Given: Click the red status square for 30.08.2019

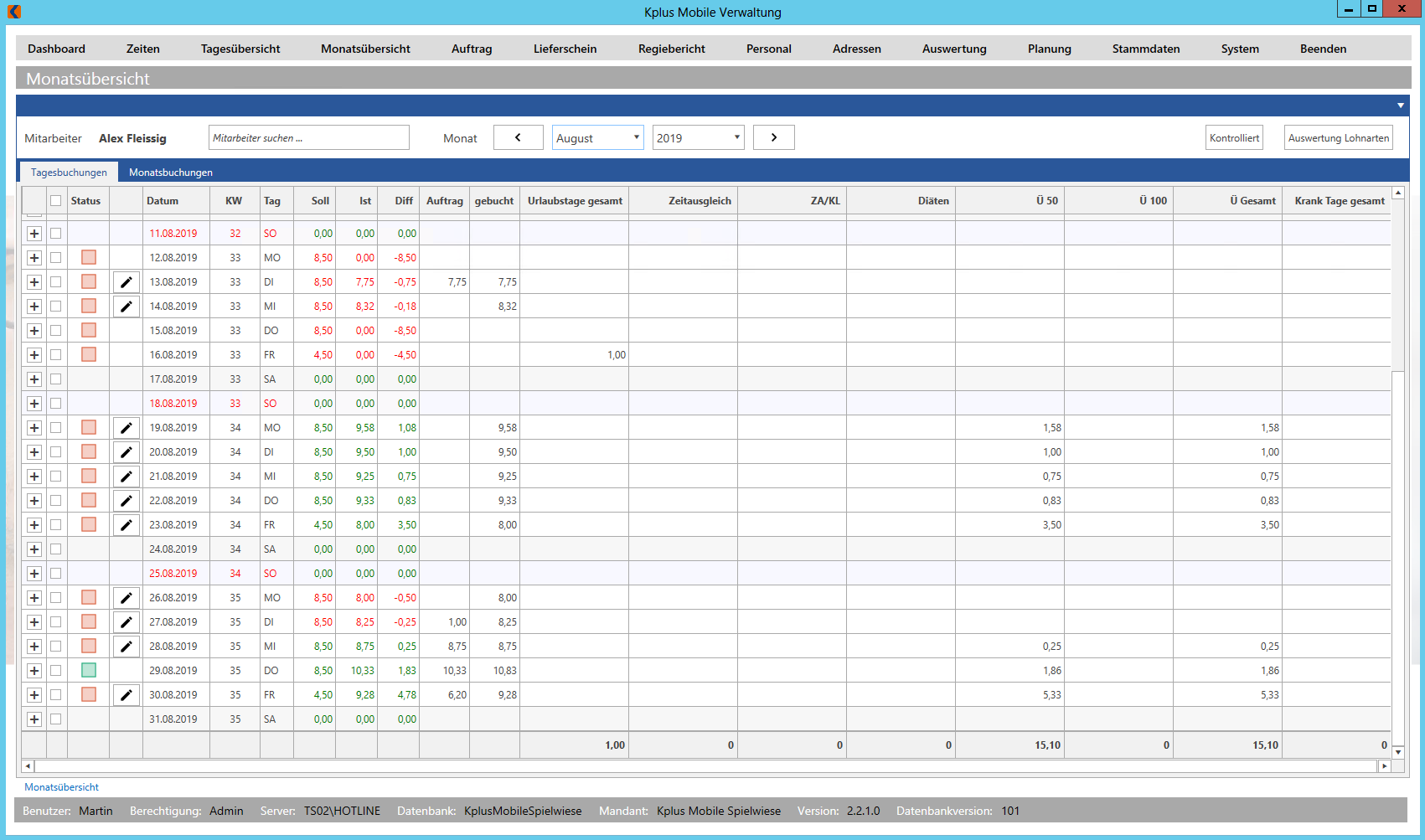Looking at the screenshot, I should tap(89, 694).
